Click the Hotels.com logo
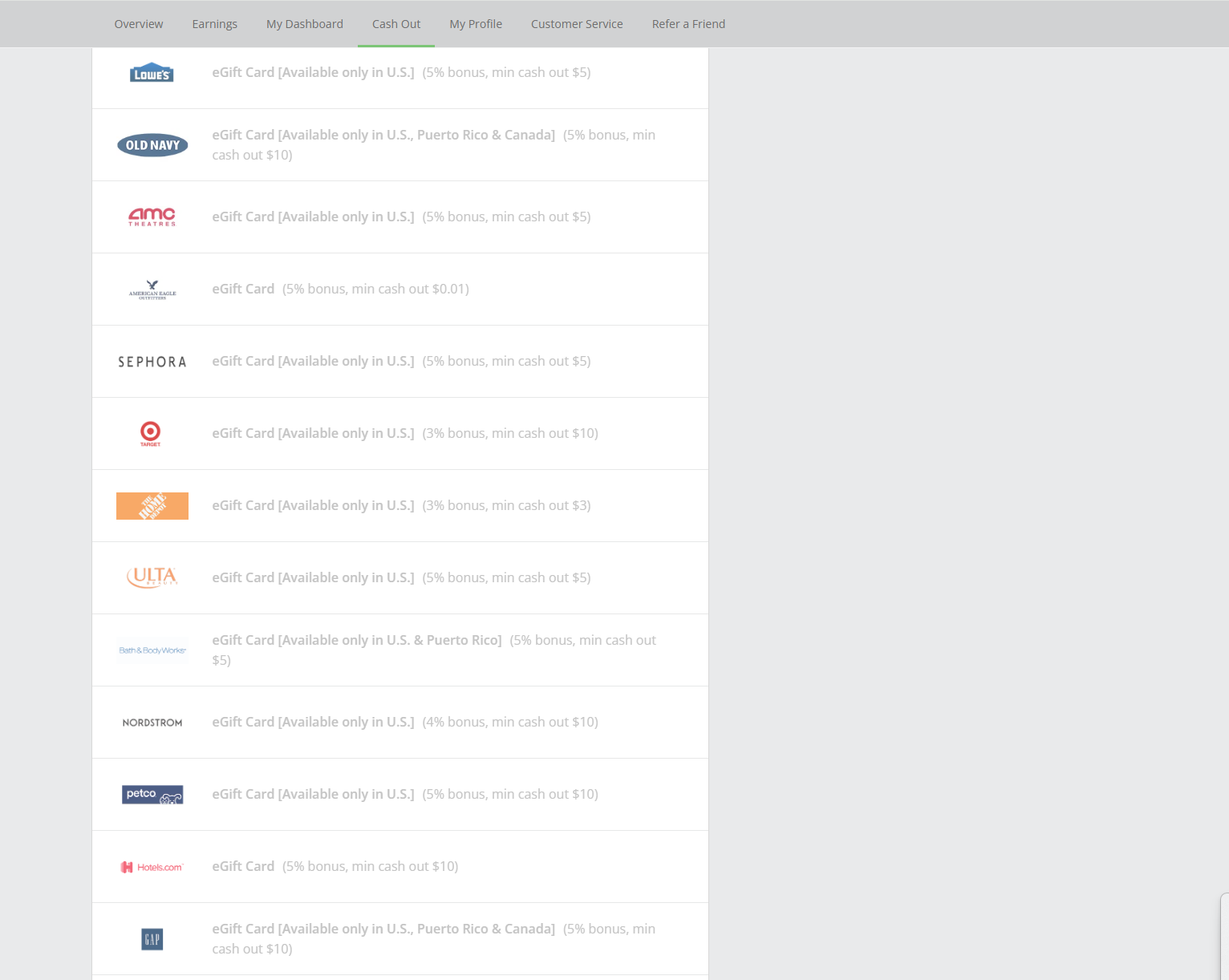 pos(152,867)
